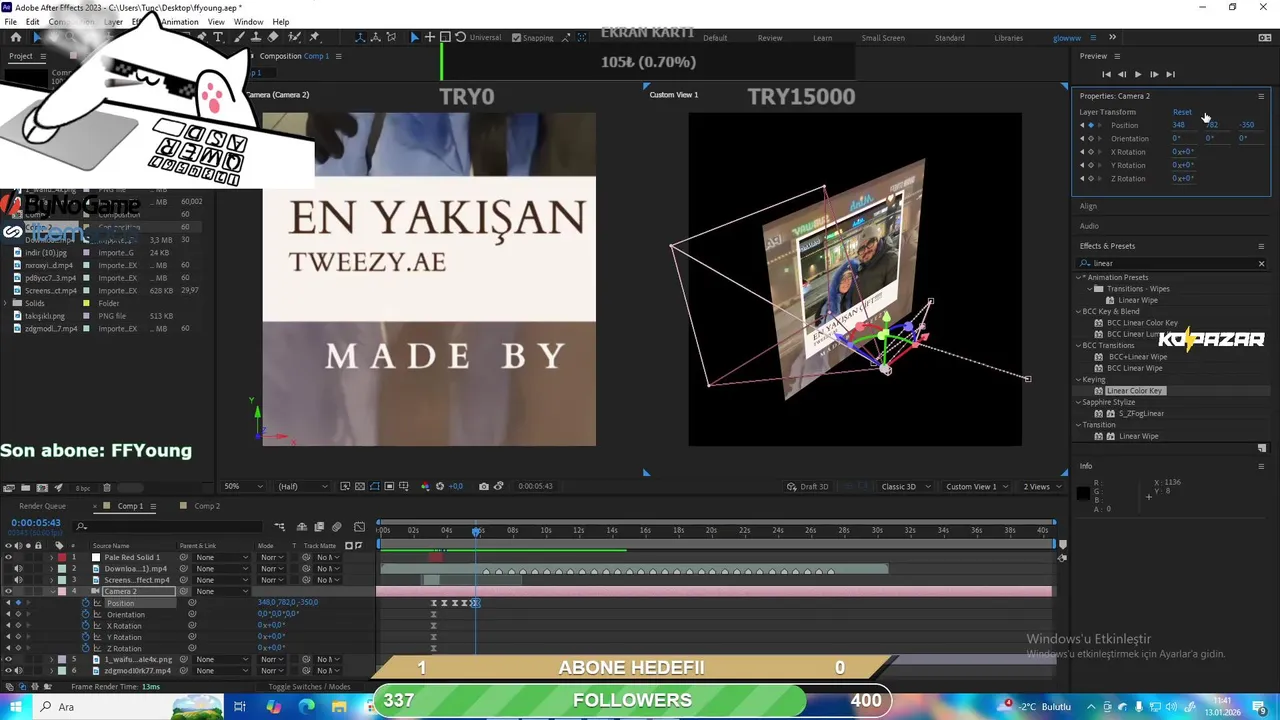Go to the first frame in the Preview panel
Screen dimensions: 1280x720
[1106, 74]
